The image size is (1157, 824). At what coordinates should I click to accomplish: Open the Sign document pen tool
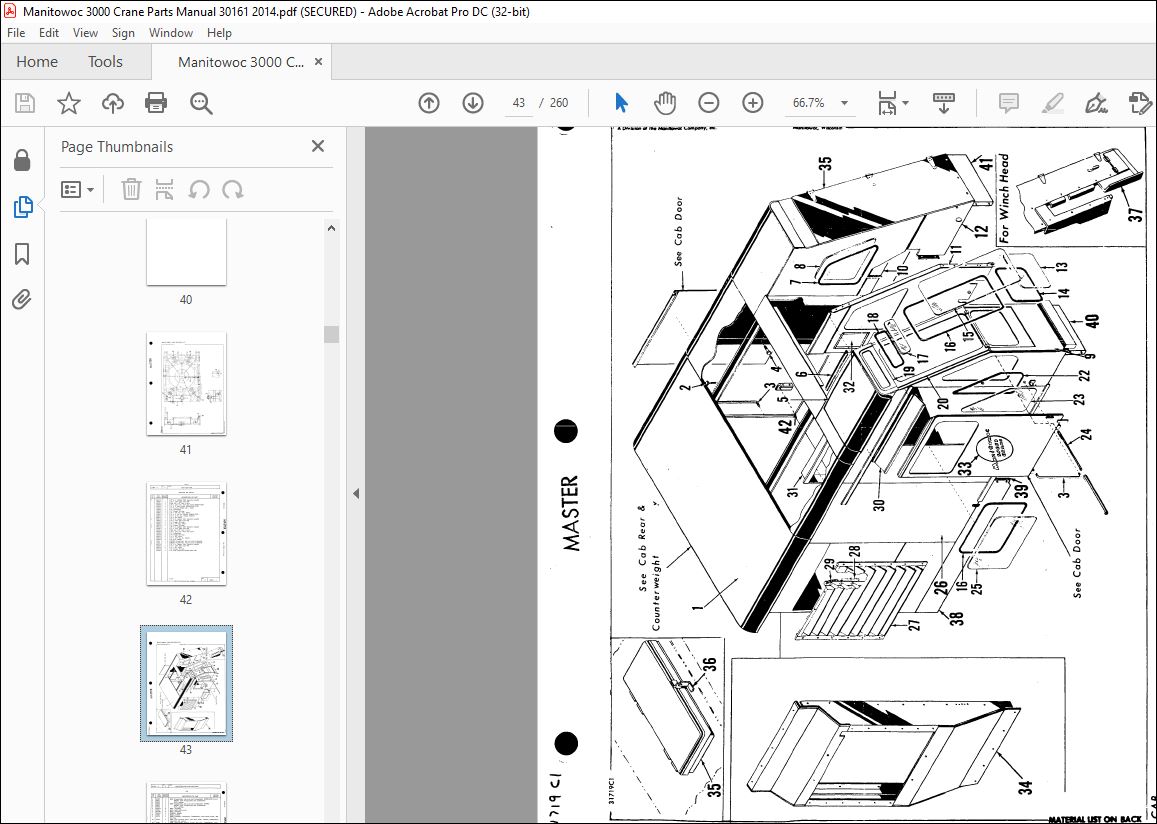coord(1096,103)
